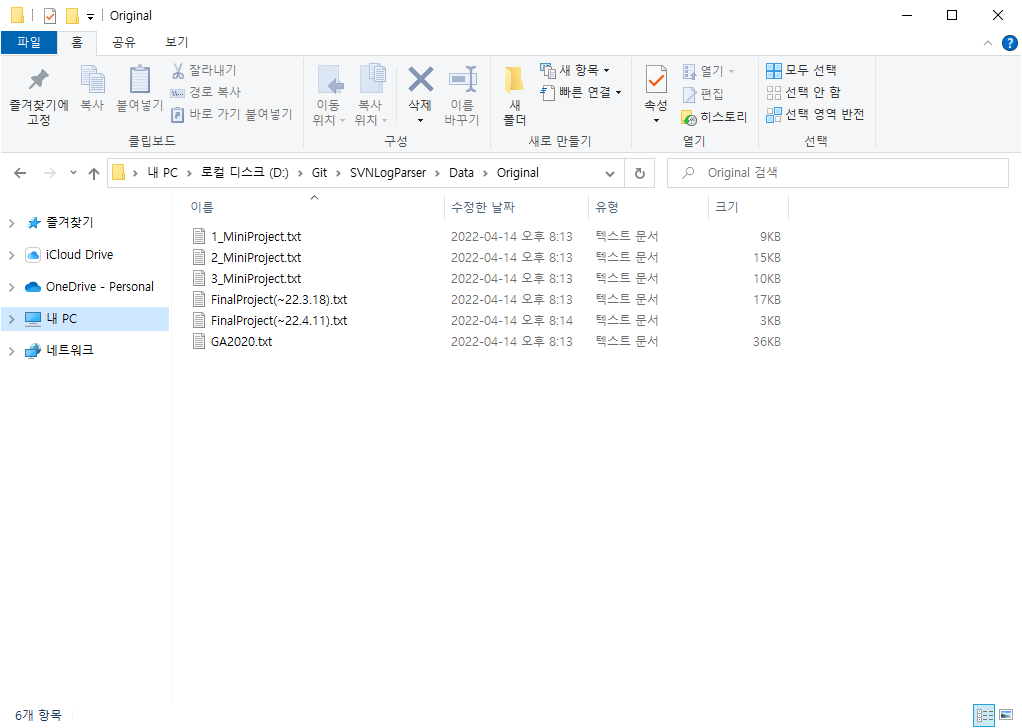Screen dimensions: 1022x728
Task: Click the 'Original 검색' search box
Action: click(838, 173)
